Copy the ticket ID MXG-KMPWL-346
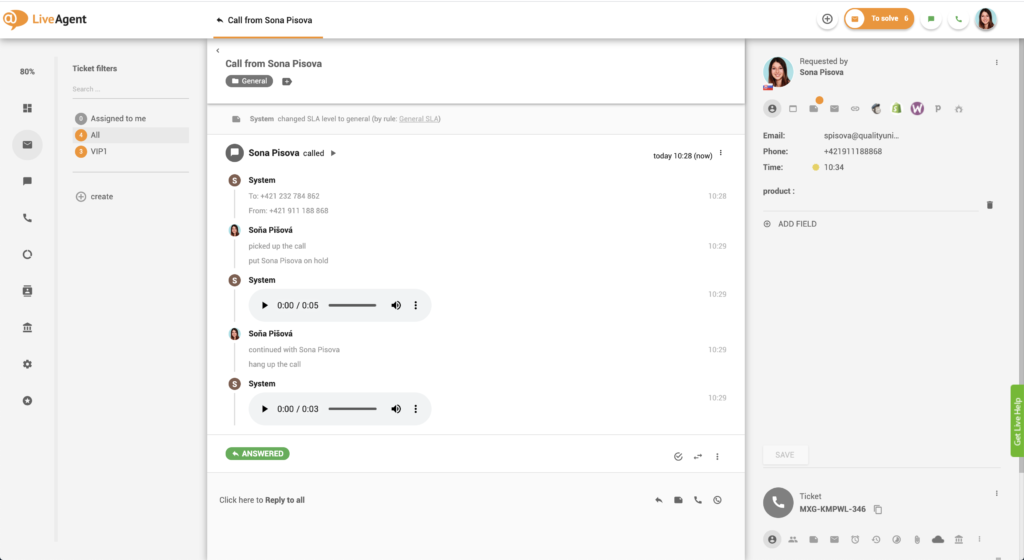Image resolution: width=1024 pixels, height=560 pixels. coord(878,510)
